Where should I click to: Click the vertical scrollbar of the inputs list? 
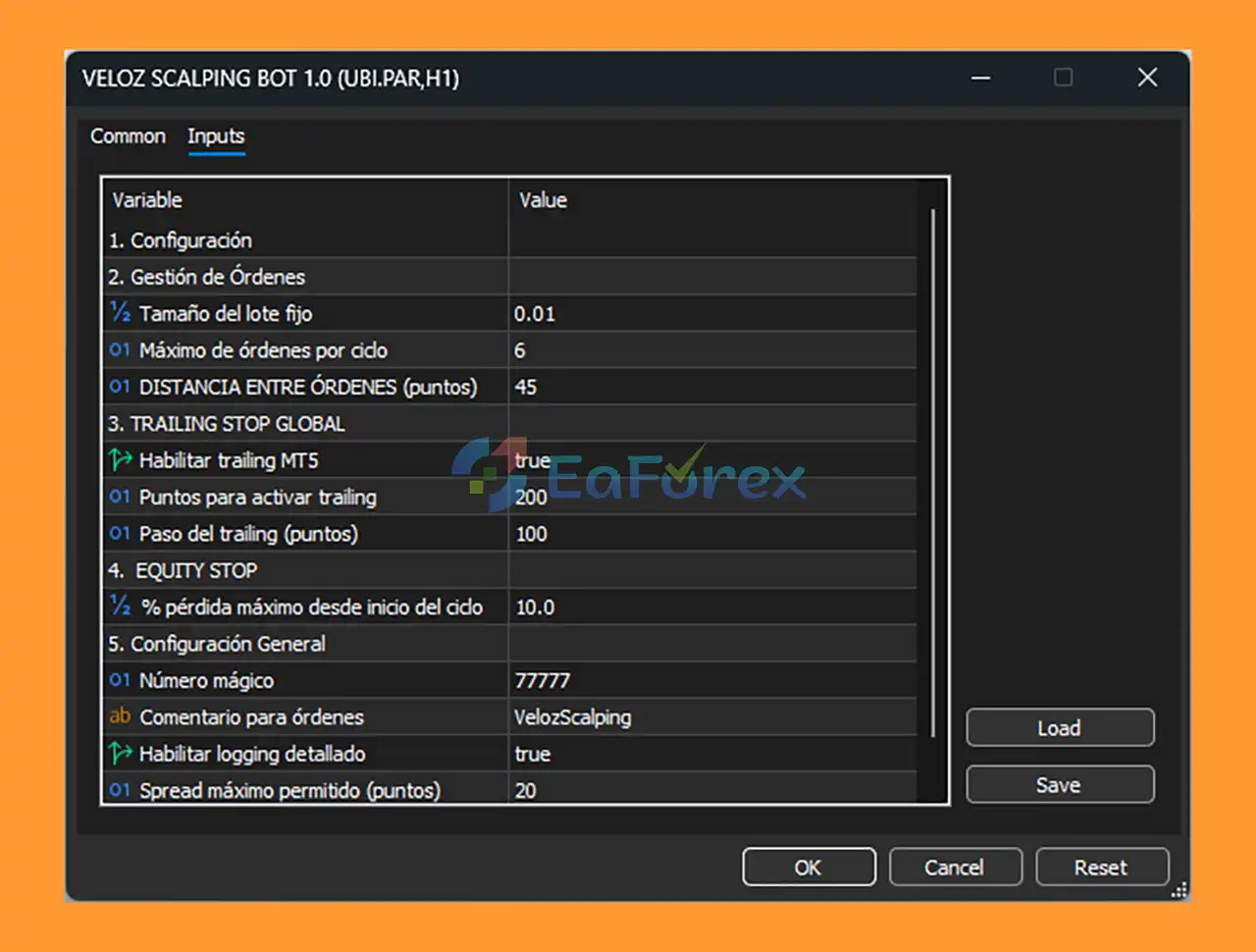point(932,471)
